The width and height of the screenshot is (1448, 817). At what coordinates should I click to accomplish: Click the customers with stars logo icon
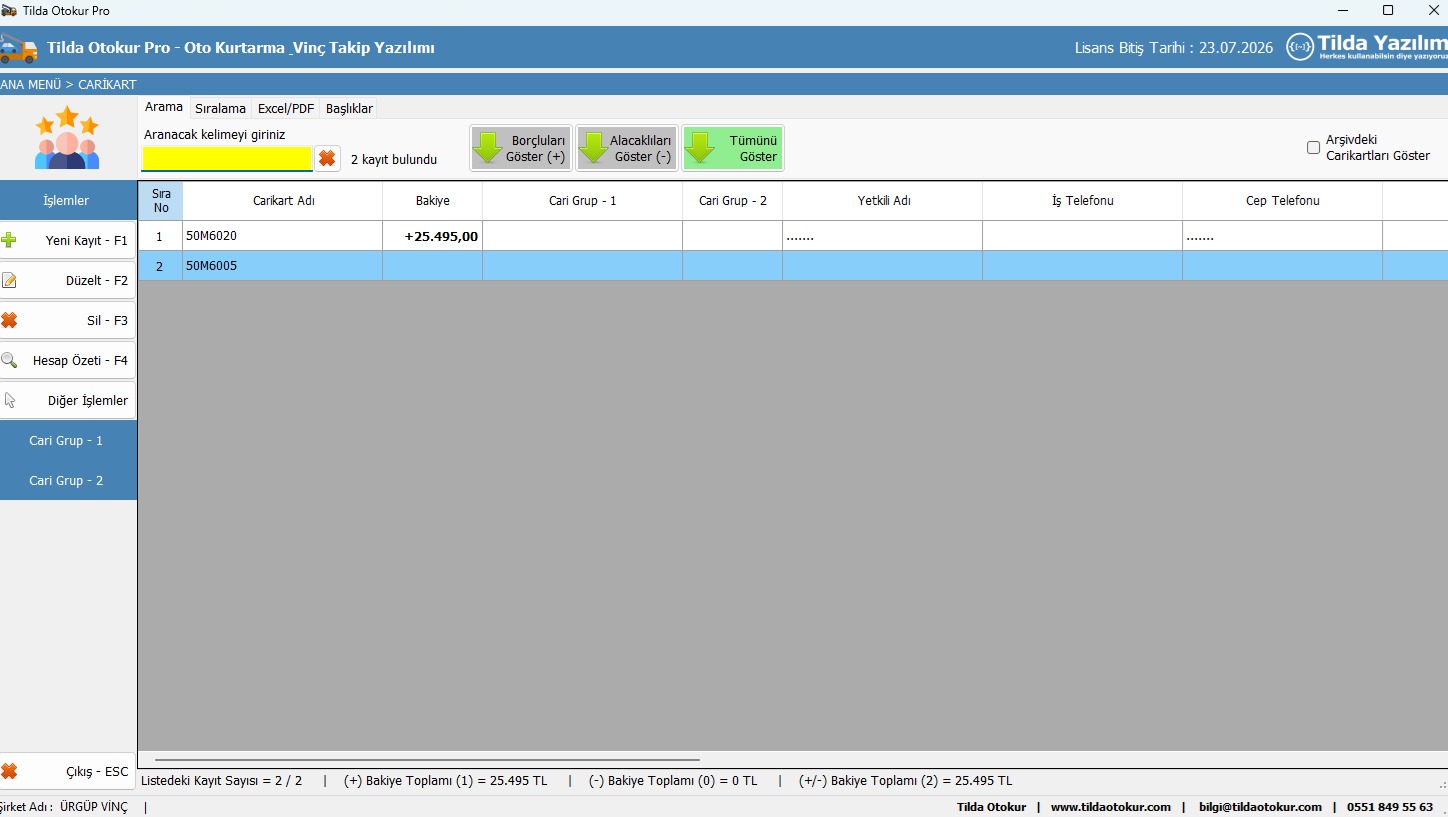coord(67,138)
